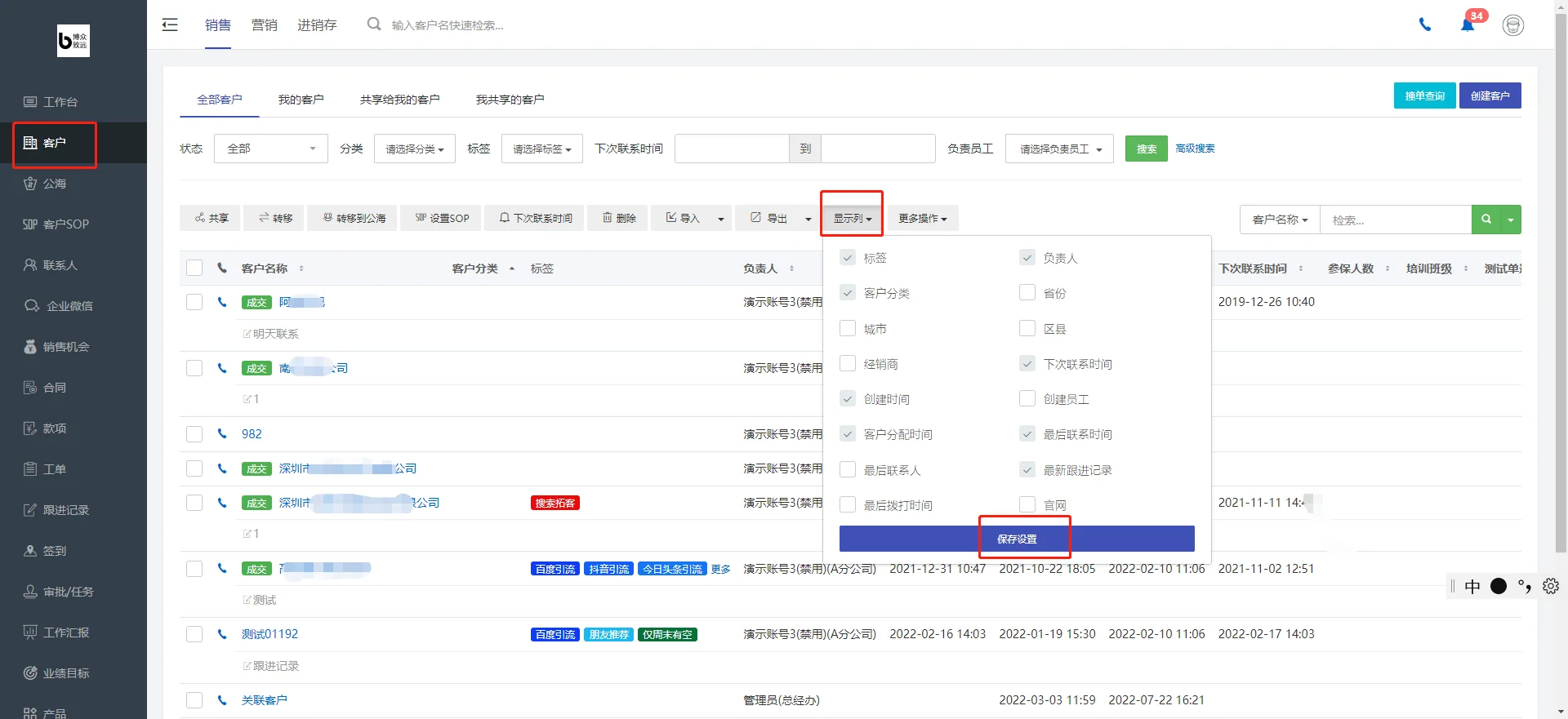Screen dimensions: 1568x719
Task: Open the notification bell icon
Action: point(1468,25)
